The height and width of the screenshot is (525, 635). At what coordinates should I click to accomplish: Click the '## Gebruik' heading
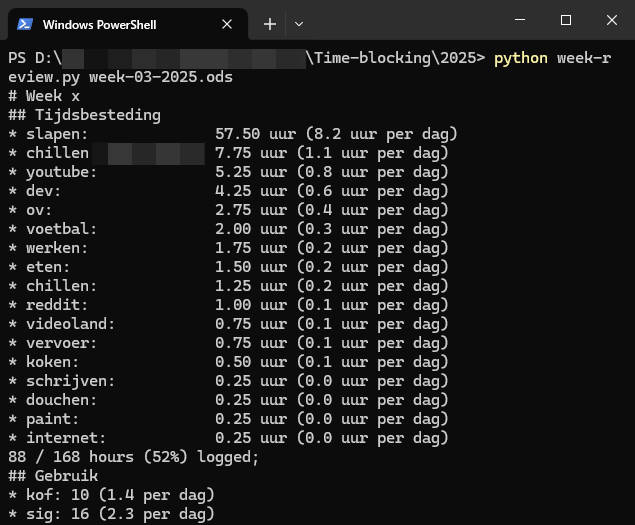click(x=53, y=476)
